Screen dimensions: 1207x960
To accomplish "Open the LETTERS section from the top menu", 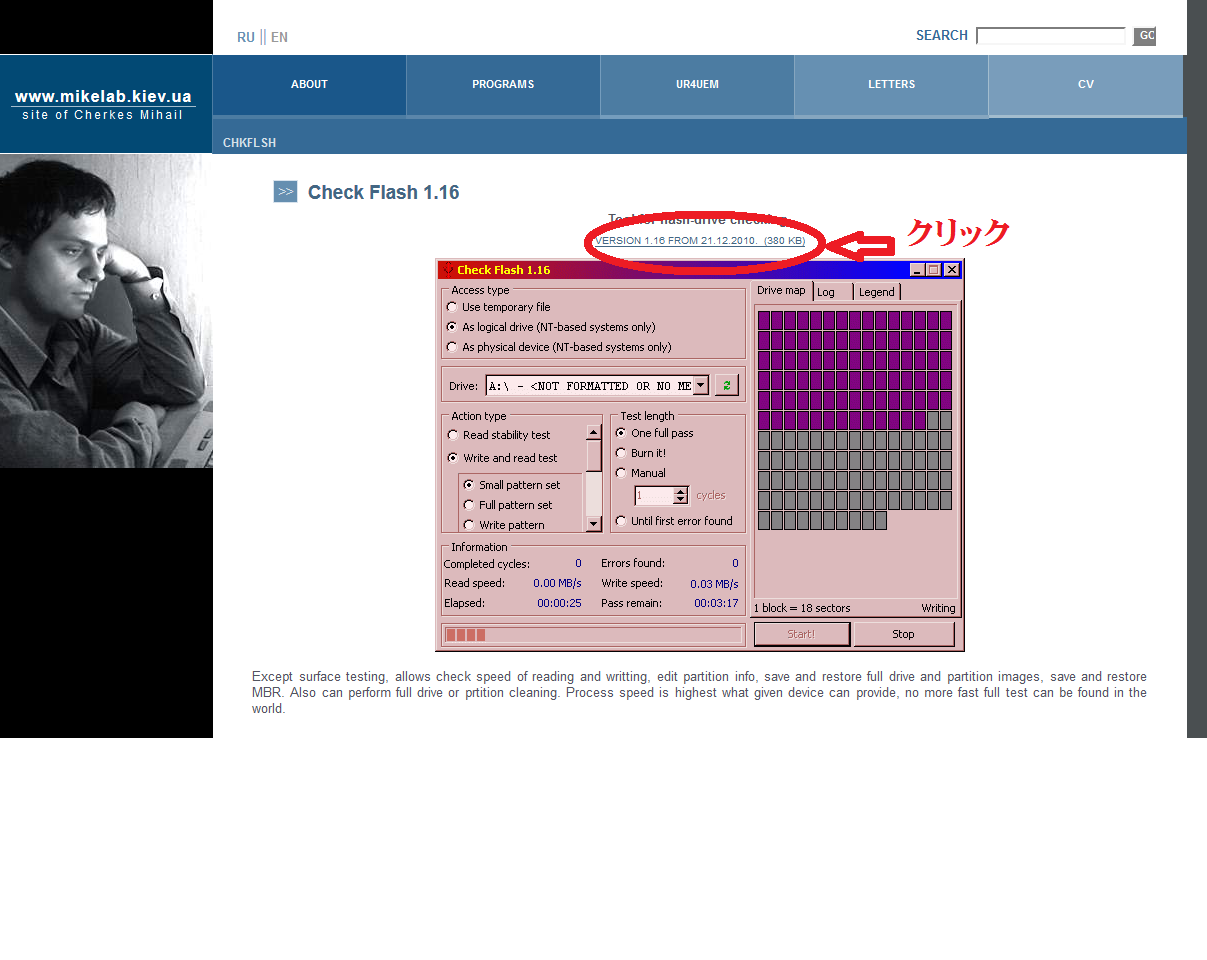I will point(890,84).
